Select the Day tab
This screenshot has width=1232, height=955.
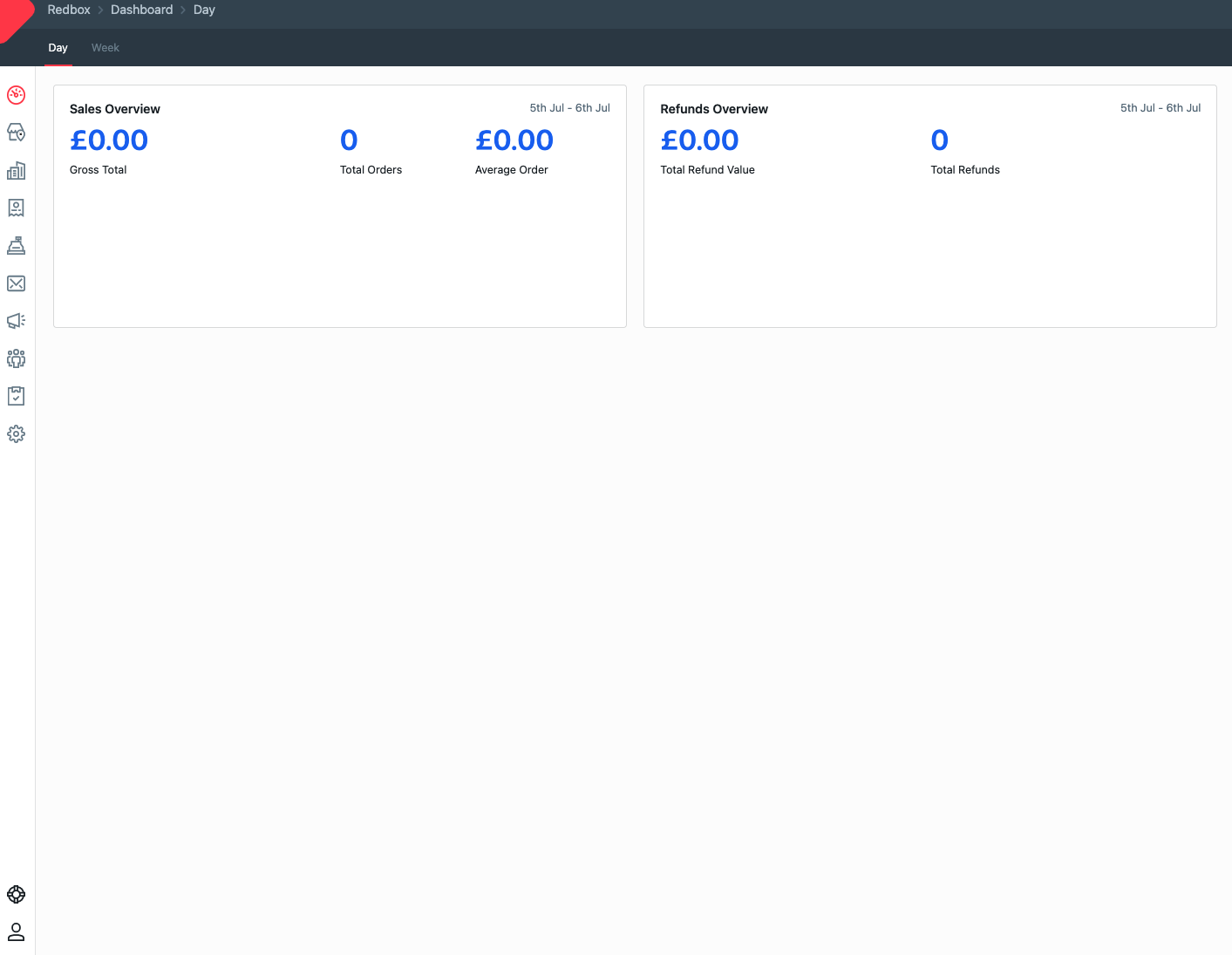point(58,47)
